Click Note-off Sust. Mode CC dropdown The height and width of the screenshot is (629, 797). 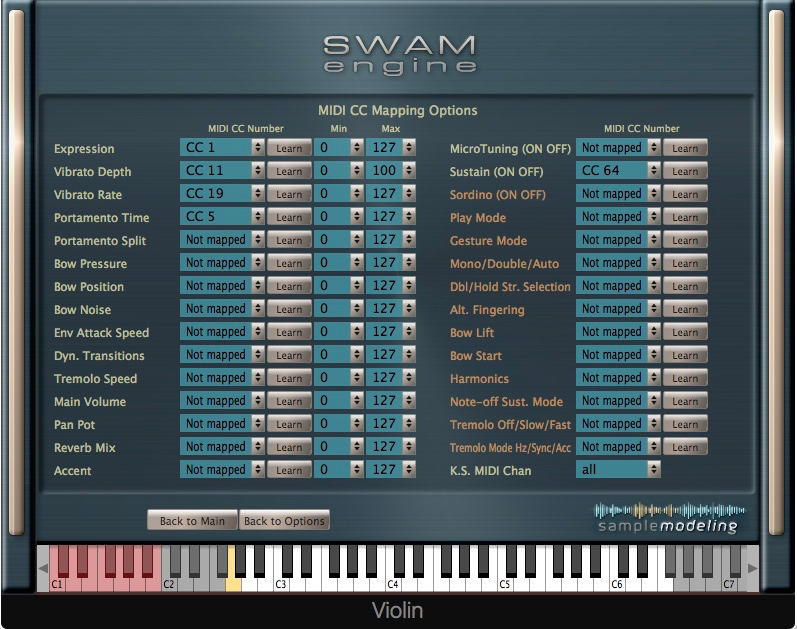coord(618,401)
